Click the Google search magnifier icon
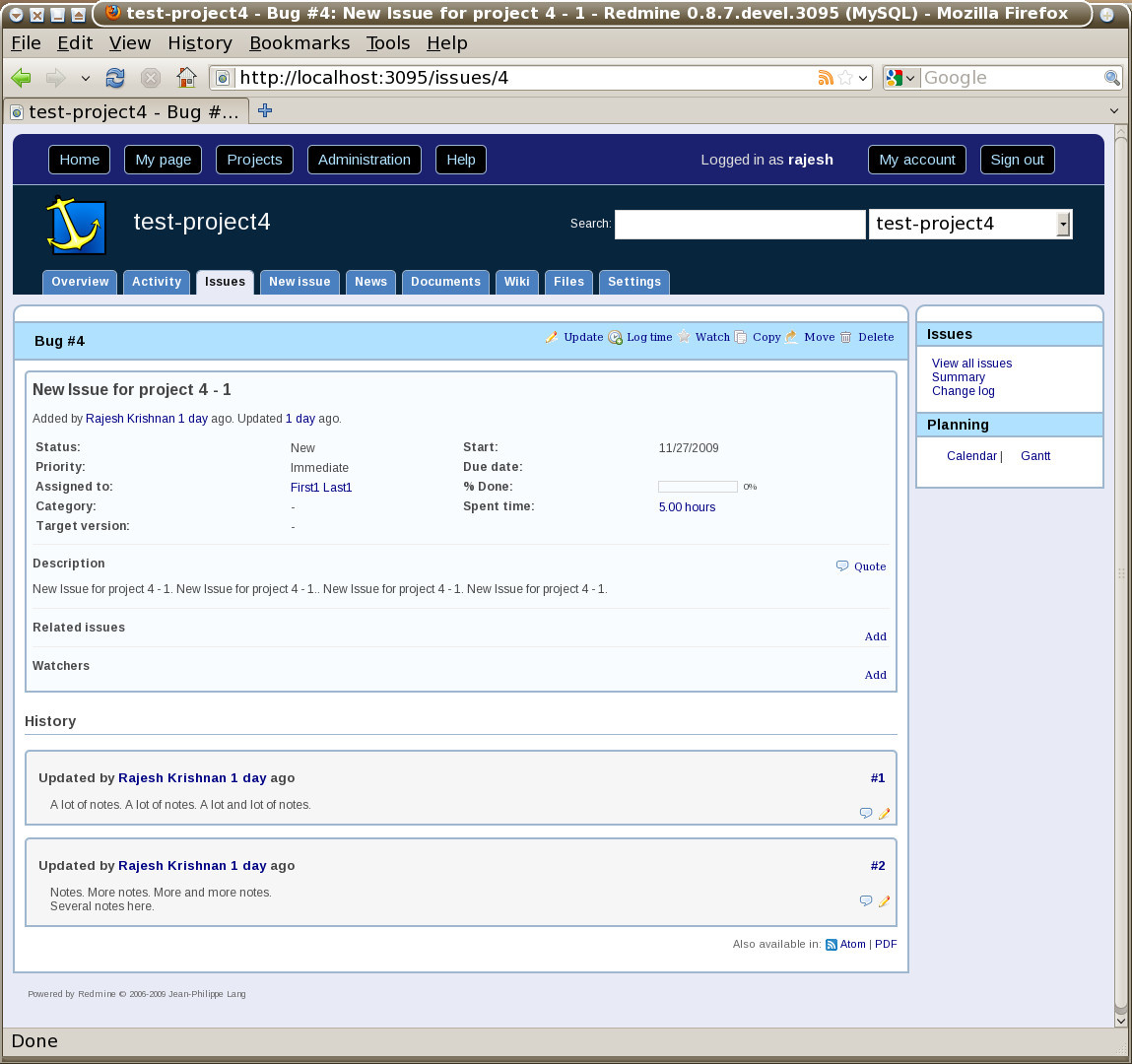 (x=1111, y=77)
